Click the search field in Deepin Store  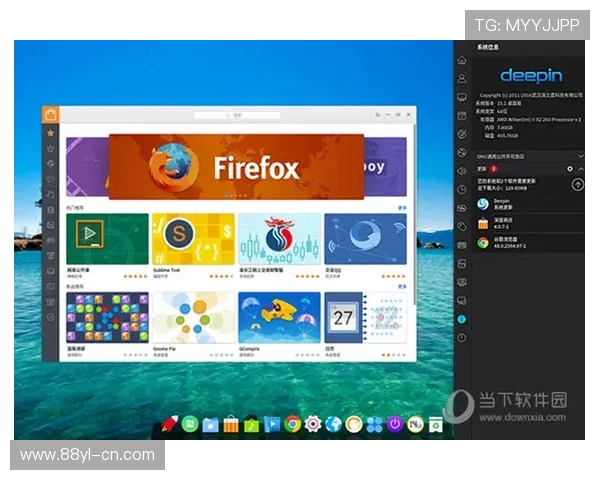click(238, 115)
